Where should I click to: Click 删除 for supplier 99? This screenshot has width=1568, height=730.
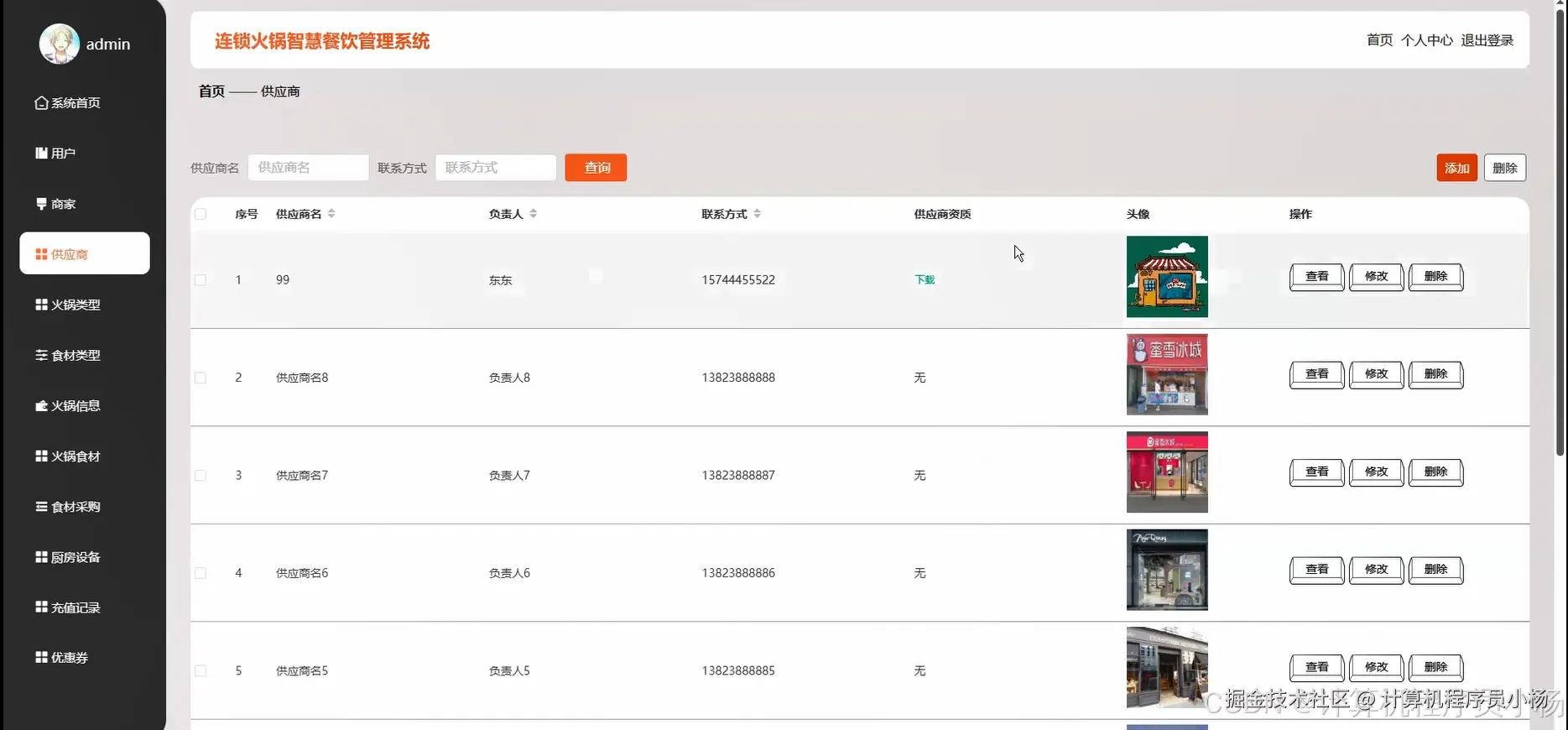[1435, 276]
